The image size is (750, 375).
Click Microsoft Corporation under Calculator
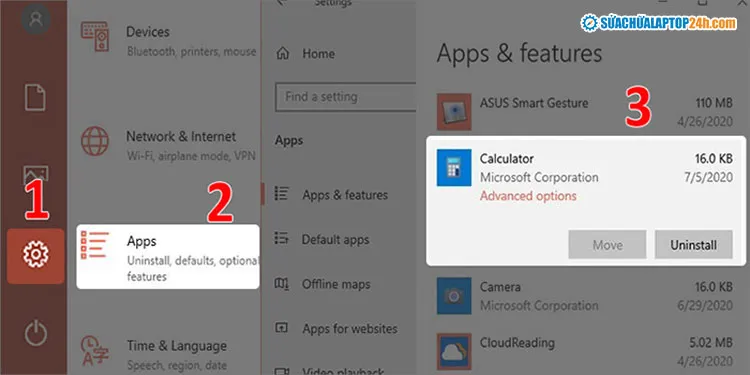click(x=539, y=177)
